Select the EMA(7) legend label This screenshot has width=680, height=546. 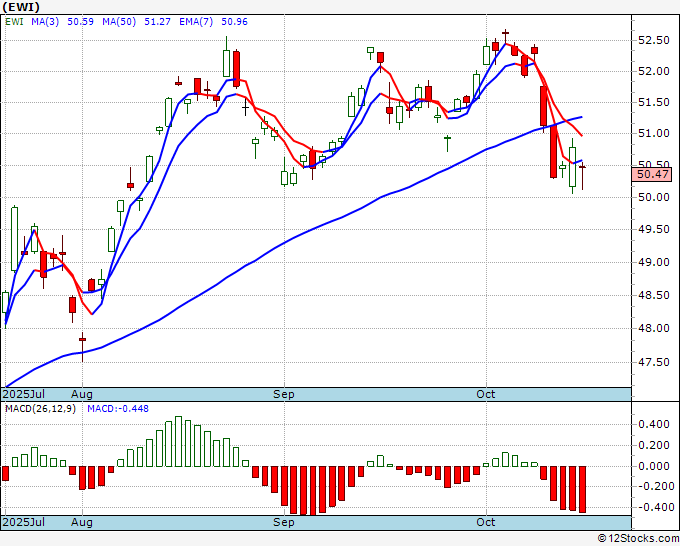[196, 21]
